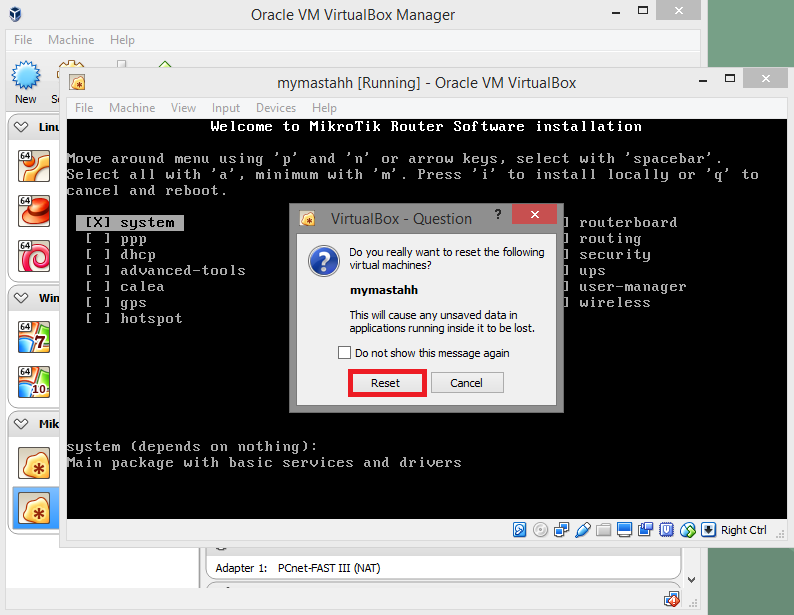Click the system package entry in installer
Image resolution: width=794 pixels, height=615 pixels.
point(130,223)
